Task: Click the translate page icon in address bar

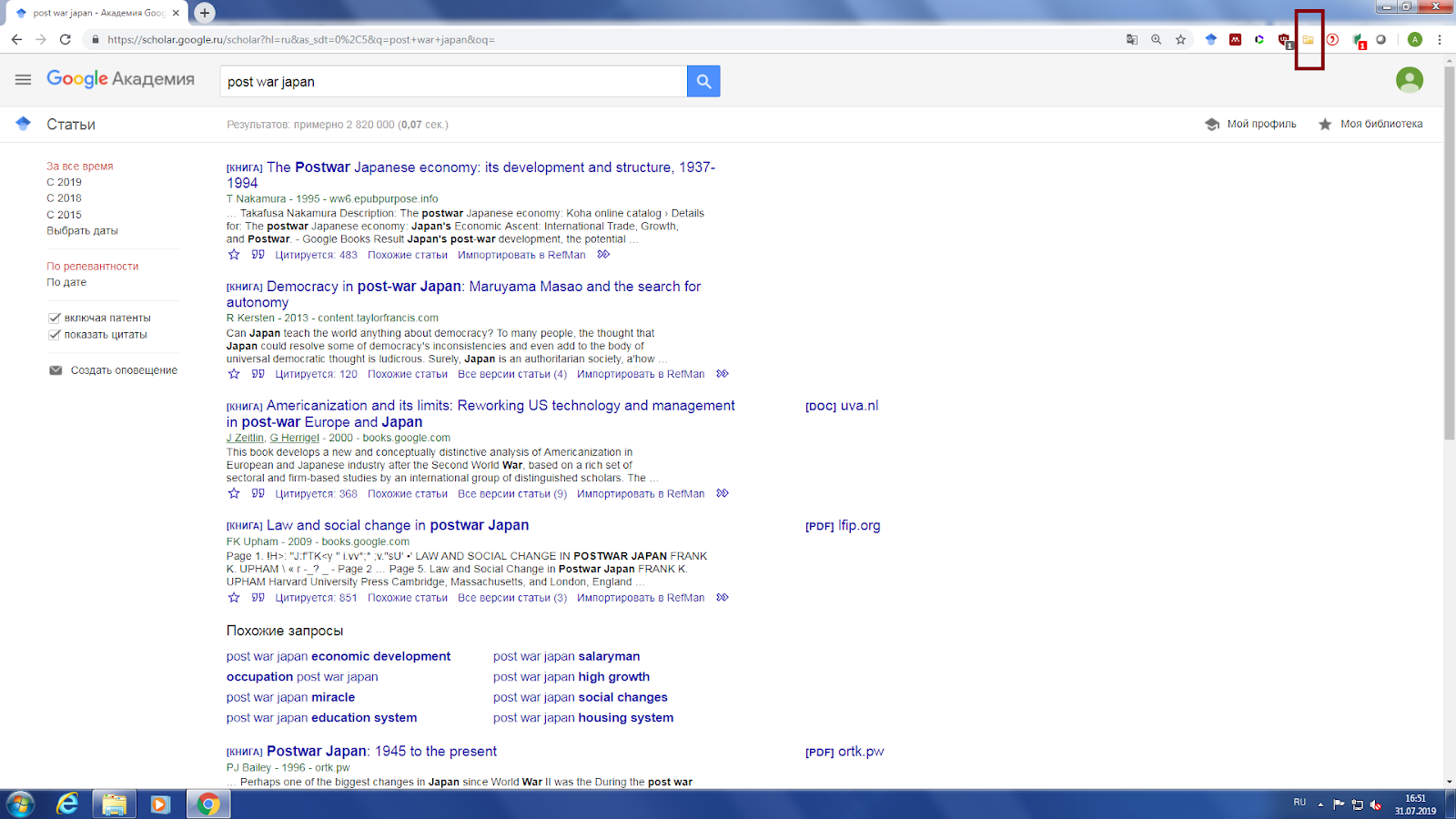Action: 1131,39
